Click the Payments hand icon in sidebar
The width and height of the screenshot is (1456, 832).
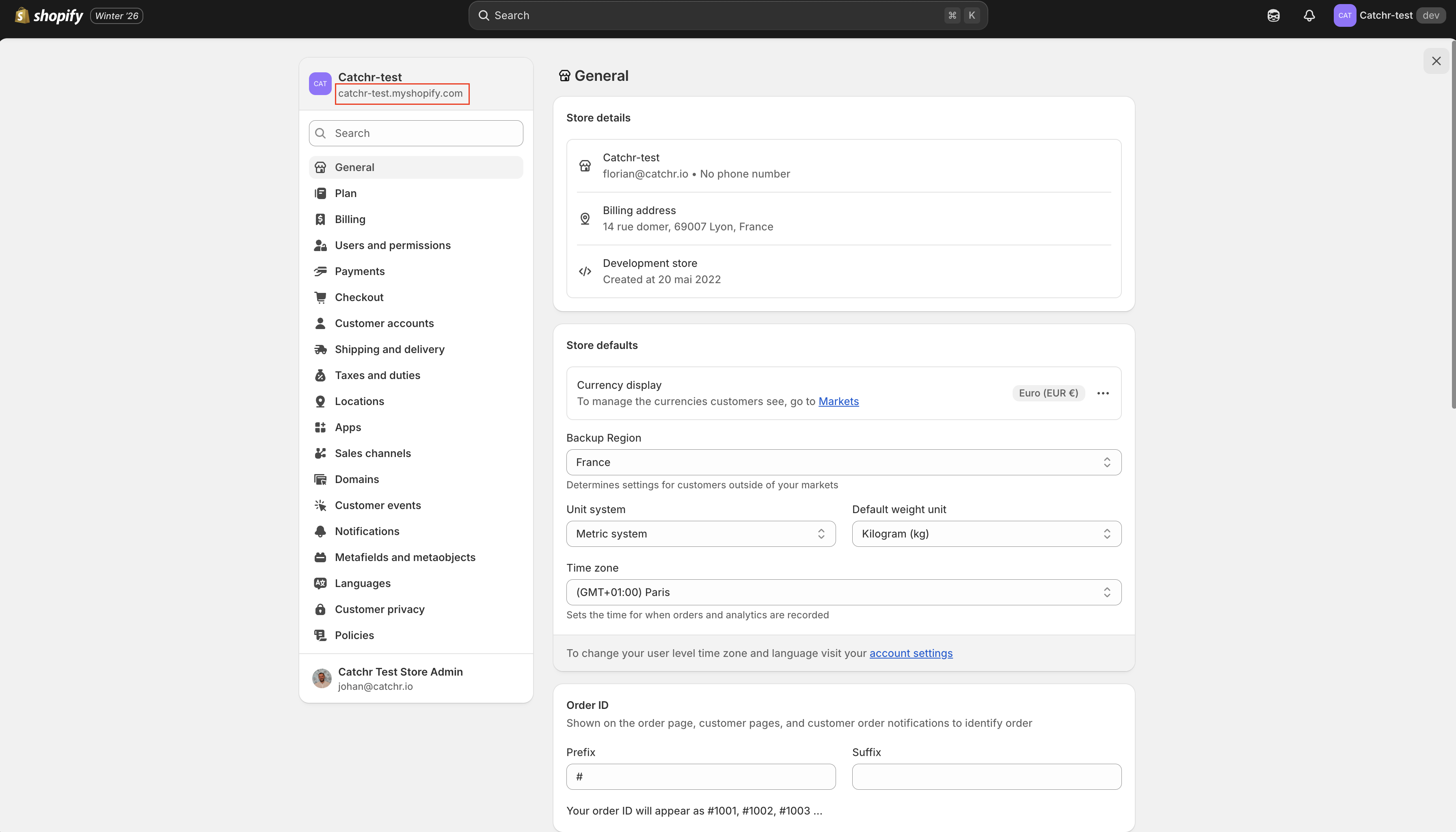point(320,271)
